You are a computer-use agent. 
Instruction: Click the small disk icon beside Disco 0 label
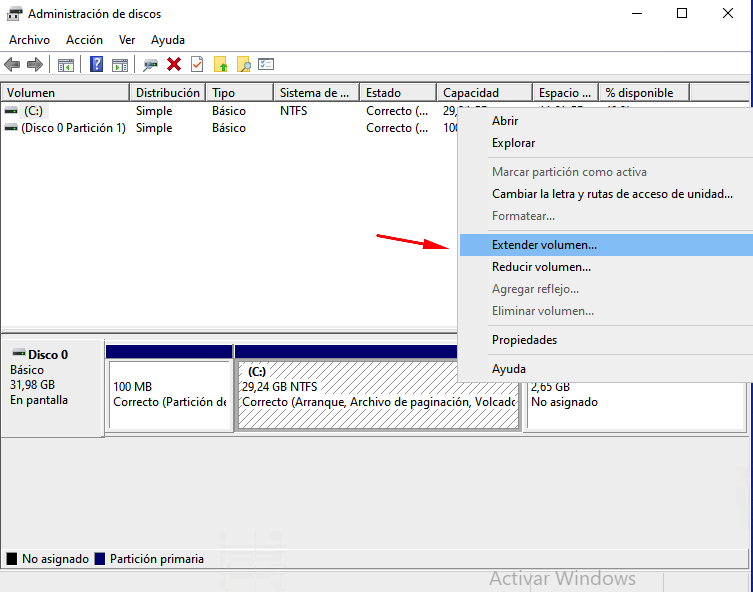19,353
